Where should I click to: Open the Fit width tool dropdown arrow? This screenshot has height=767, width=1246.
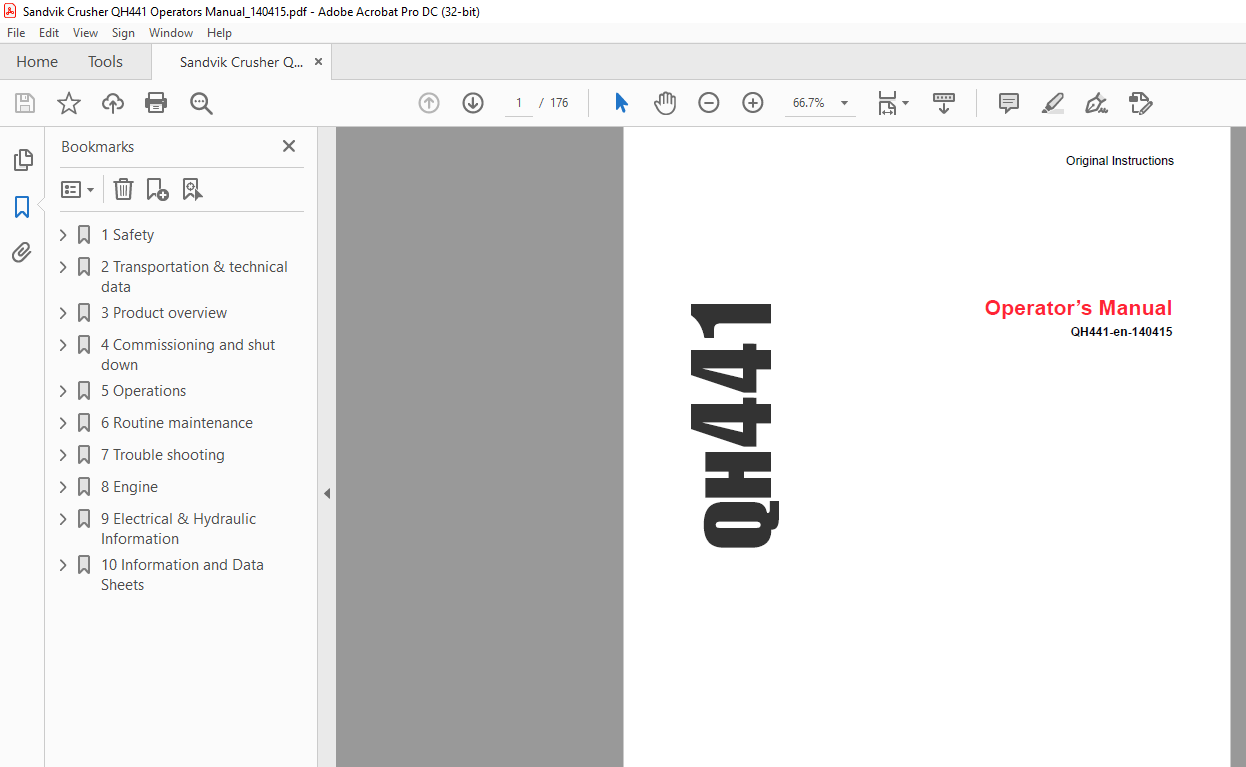[x=906, y=103]
